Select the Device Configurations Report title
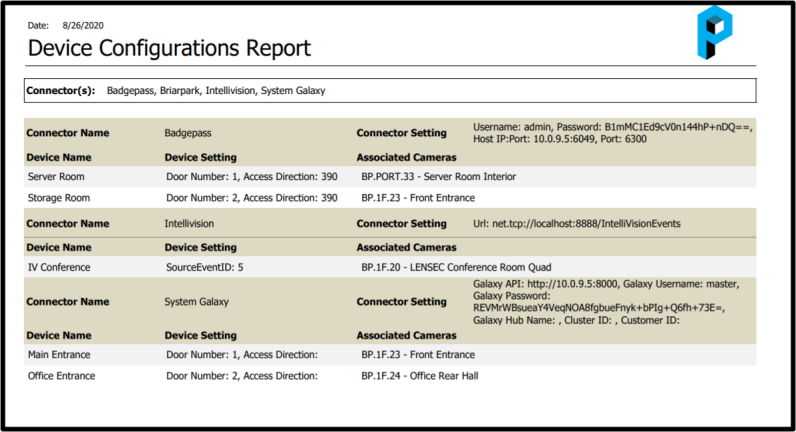 click(169, 49)
